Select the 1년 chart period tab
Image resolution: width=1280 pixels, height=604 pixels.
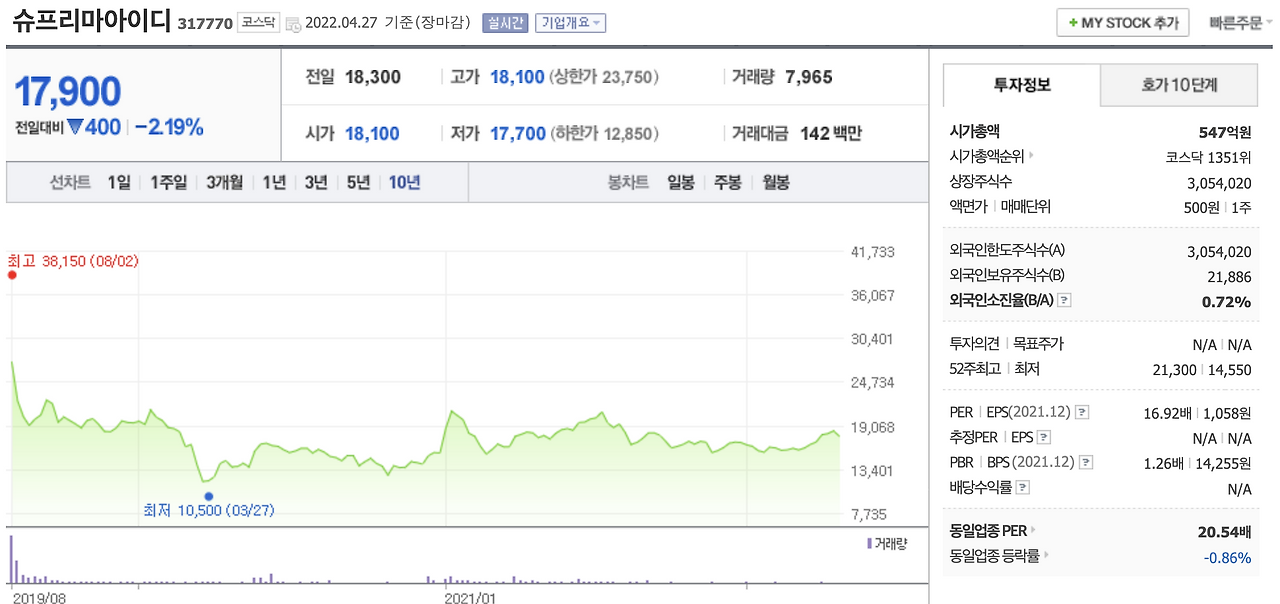click(273, 182)
